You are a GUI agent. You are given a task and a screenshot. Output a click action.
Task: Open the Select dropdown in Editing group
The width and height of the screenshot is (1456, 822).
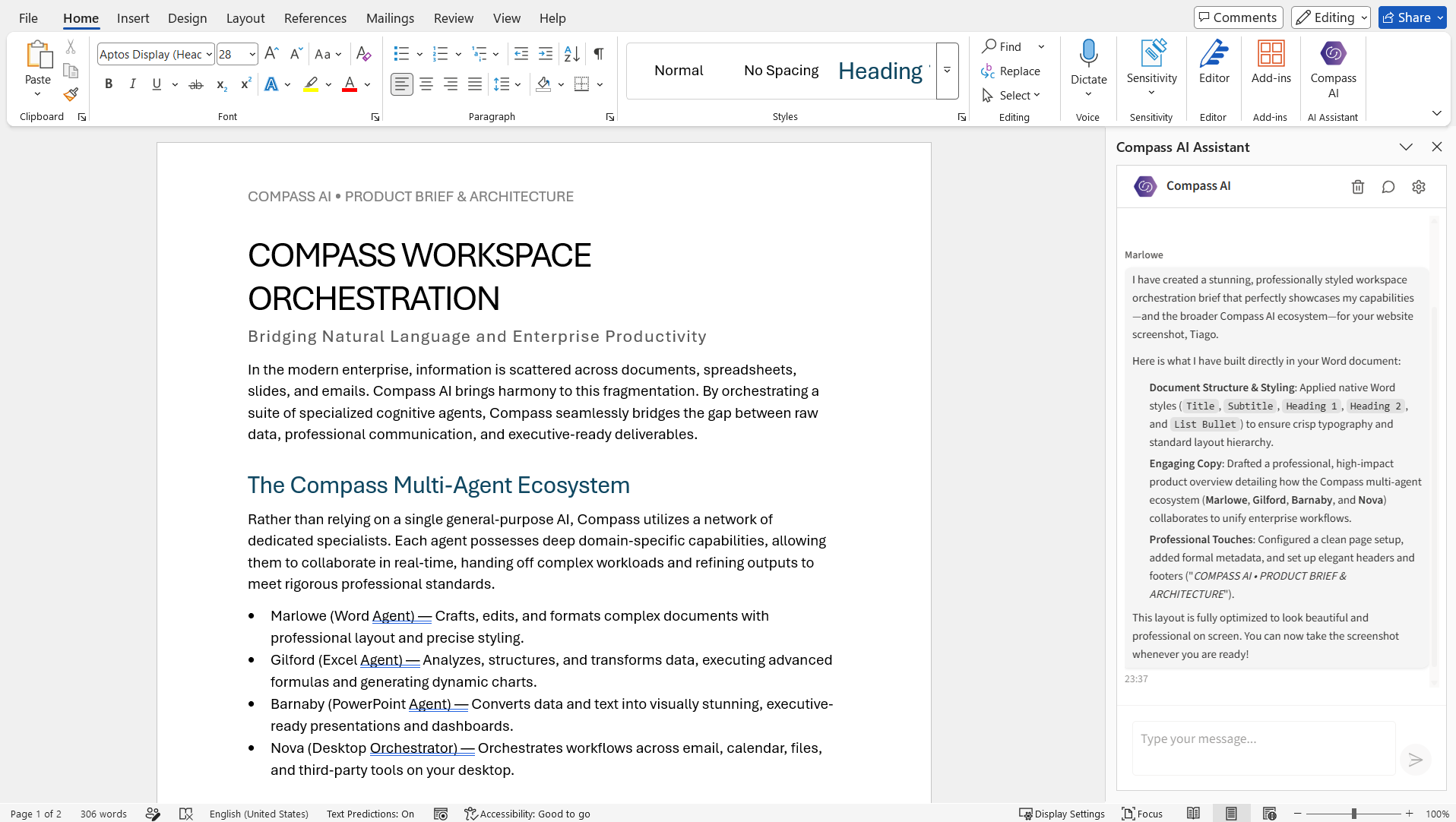(x=1011, y=95)
